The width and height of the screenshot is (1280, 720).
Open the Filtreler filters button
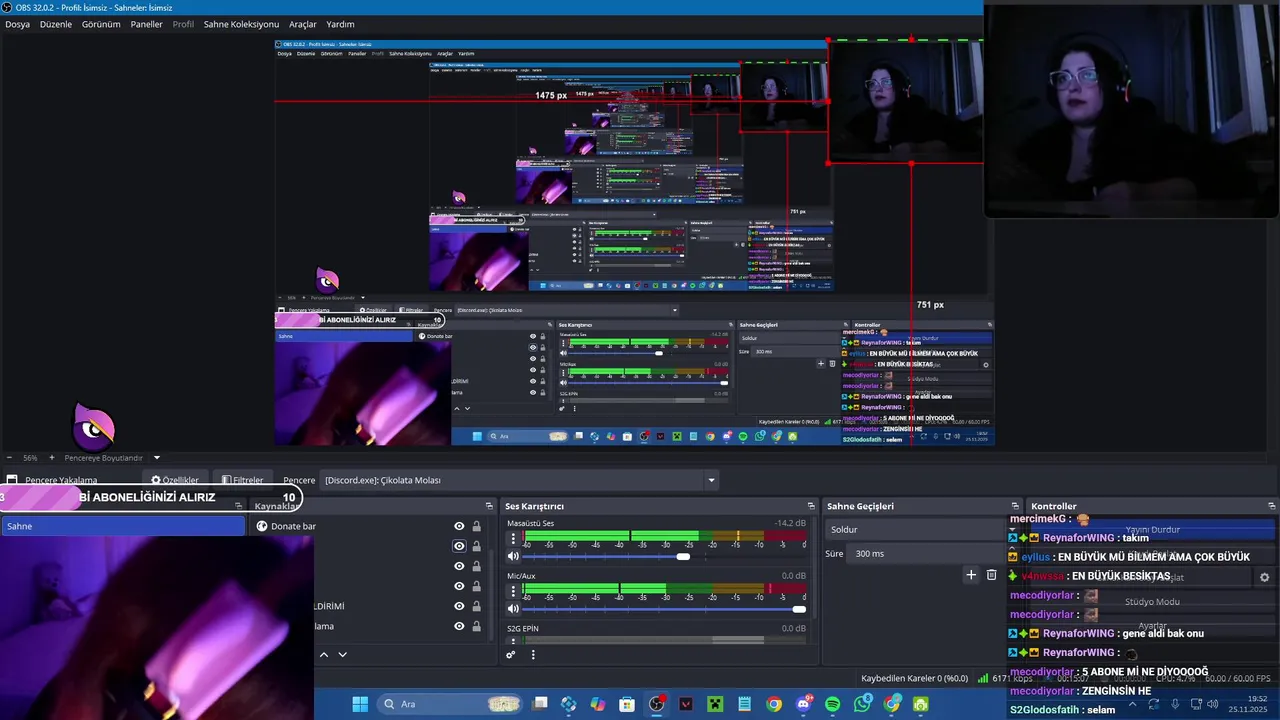click(x=242, y=480)
